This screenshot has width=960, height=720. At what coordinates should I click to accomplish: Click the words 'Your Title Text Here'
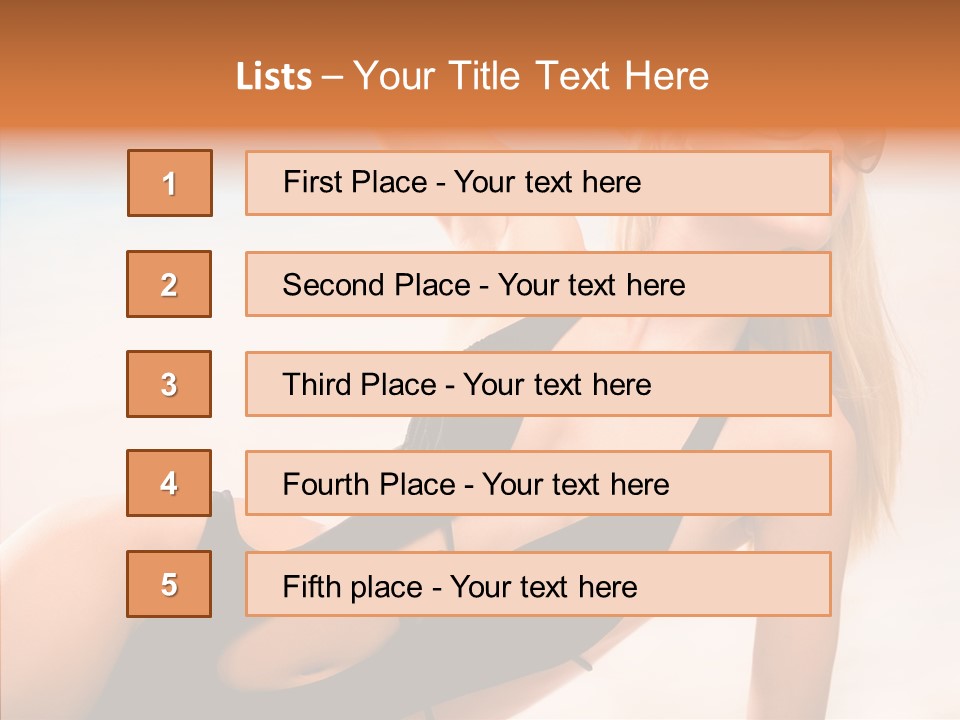[x=531, y=76]
